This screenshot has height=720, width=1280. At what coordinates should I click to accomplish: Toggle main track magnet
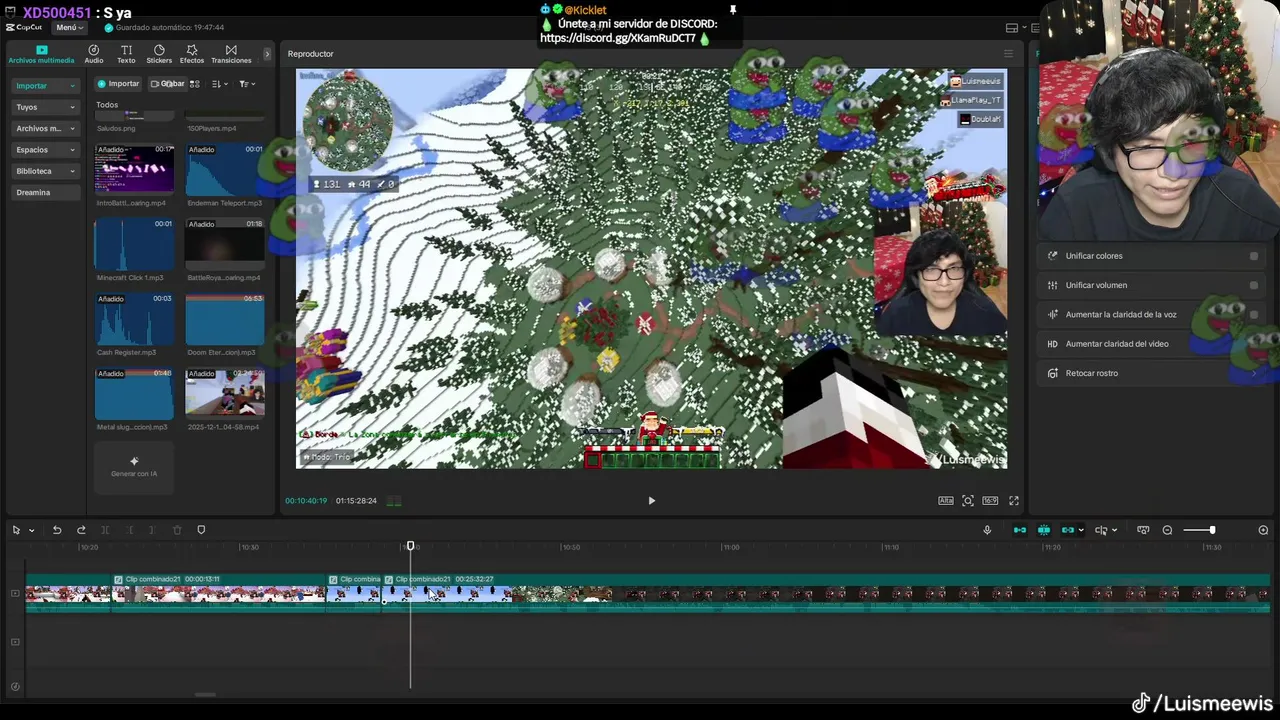[x=1020, y=530]
